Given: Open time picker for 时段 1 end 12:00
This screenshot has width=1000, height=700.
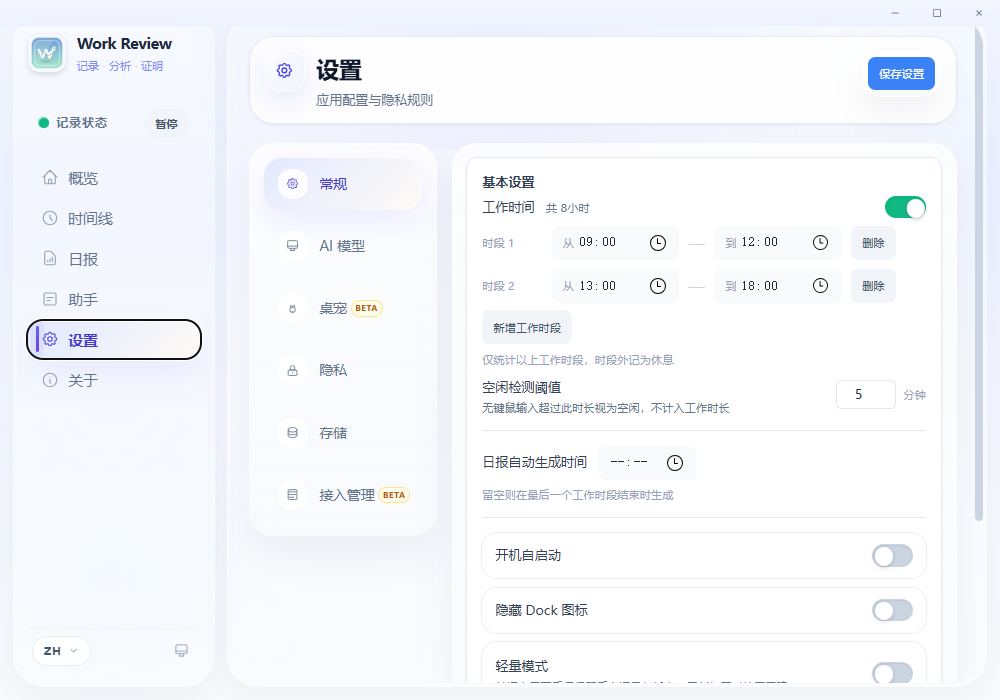Looking at the screenshot, I should click(820, 242).
